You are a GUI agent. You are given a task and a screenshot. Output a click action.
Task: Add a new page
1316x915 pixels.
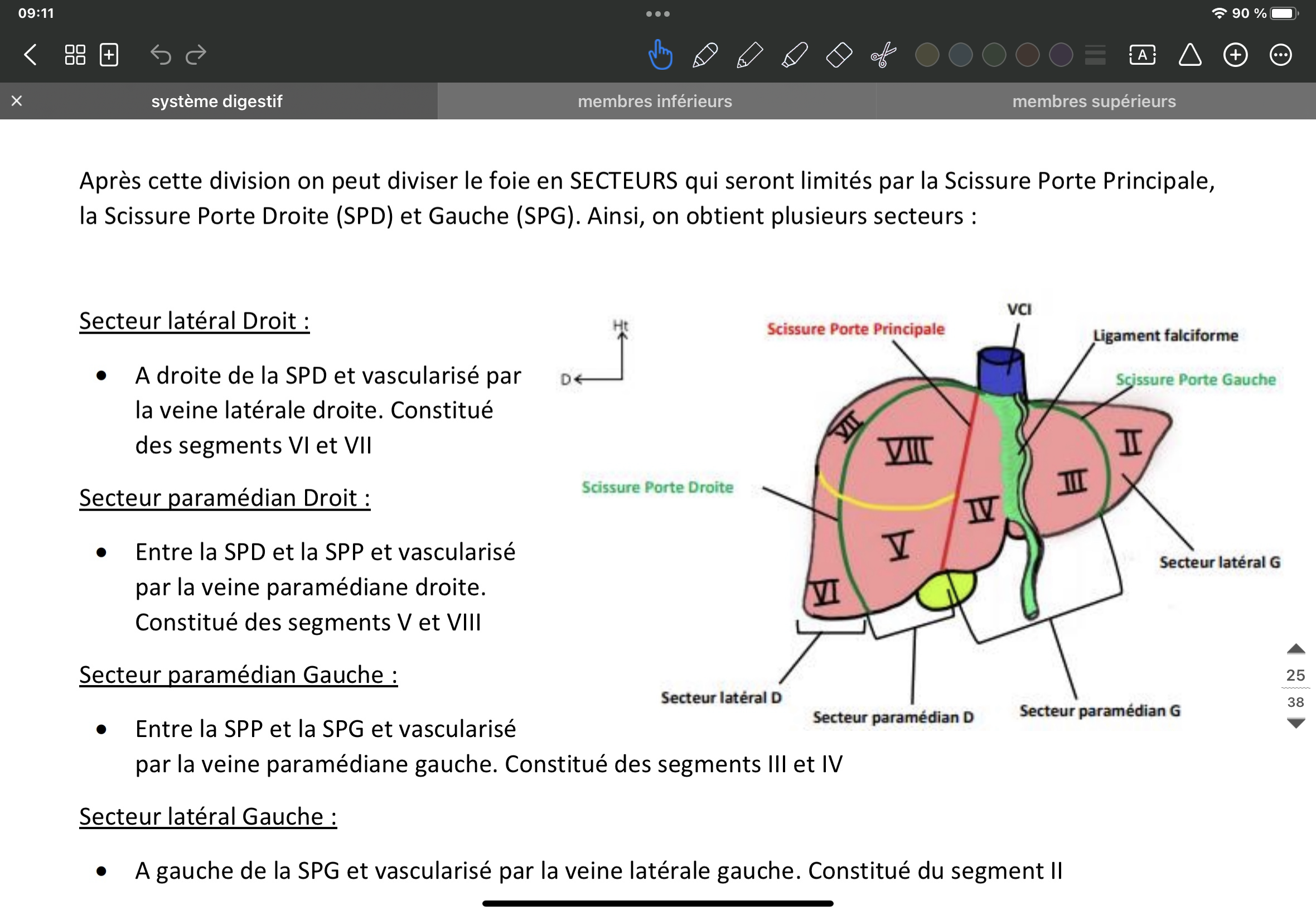(x=109, y=55)
